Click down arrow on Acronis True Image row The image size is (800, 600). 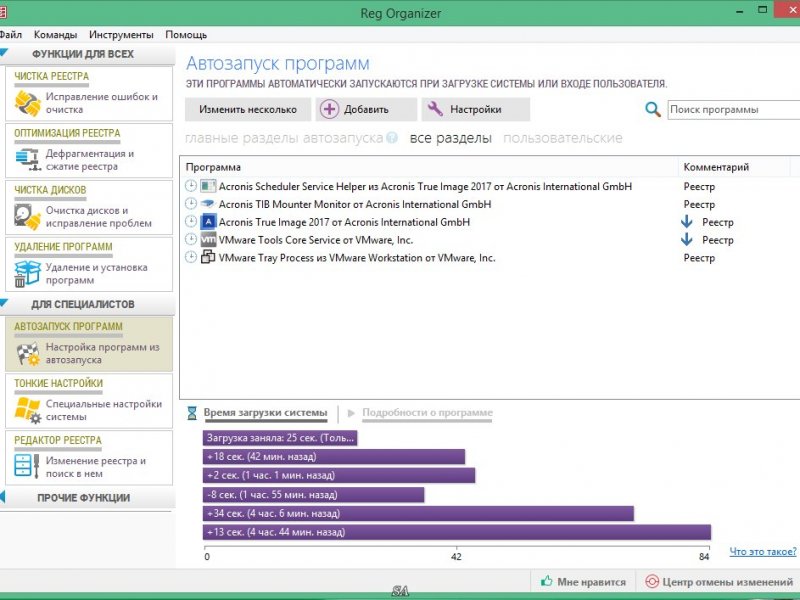pos(687,221)
